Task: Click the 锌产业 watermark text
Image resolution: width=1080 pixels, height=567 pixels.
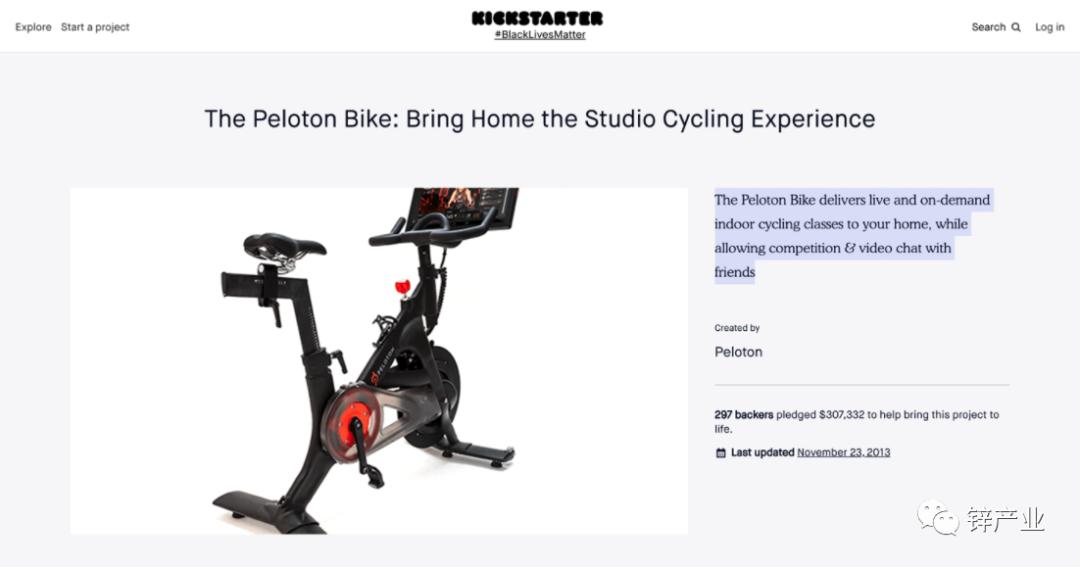Action: pos(1005,520)
